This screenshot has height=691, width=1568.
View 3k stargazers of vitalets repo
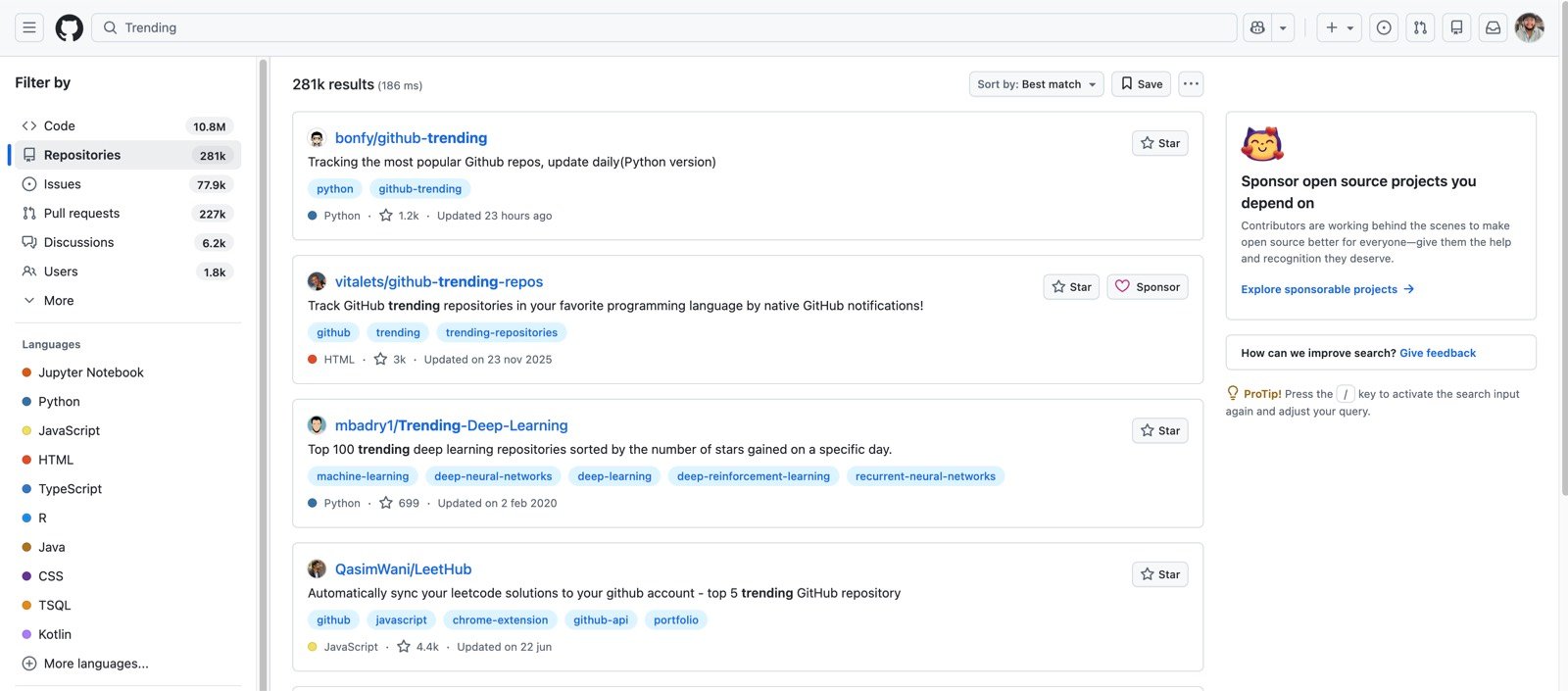pyautogui.click(x=390, y=360)
